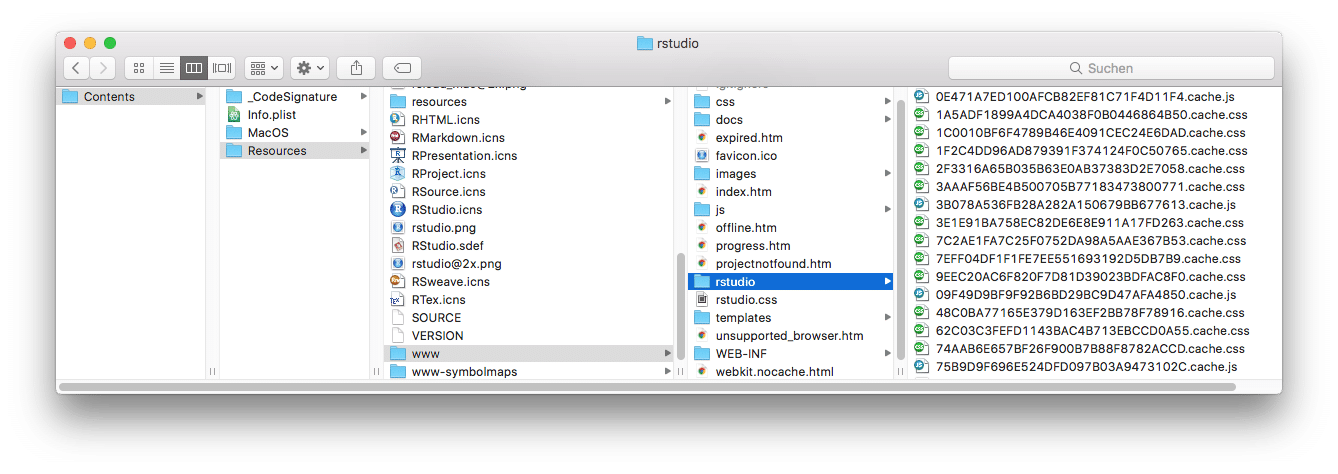Select the rstudio@2x.png icon

click(397, 264)
